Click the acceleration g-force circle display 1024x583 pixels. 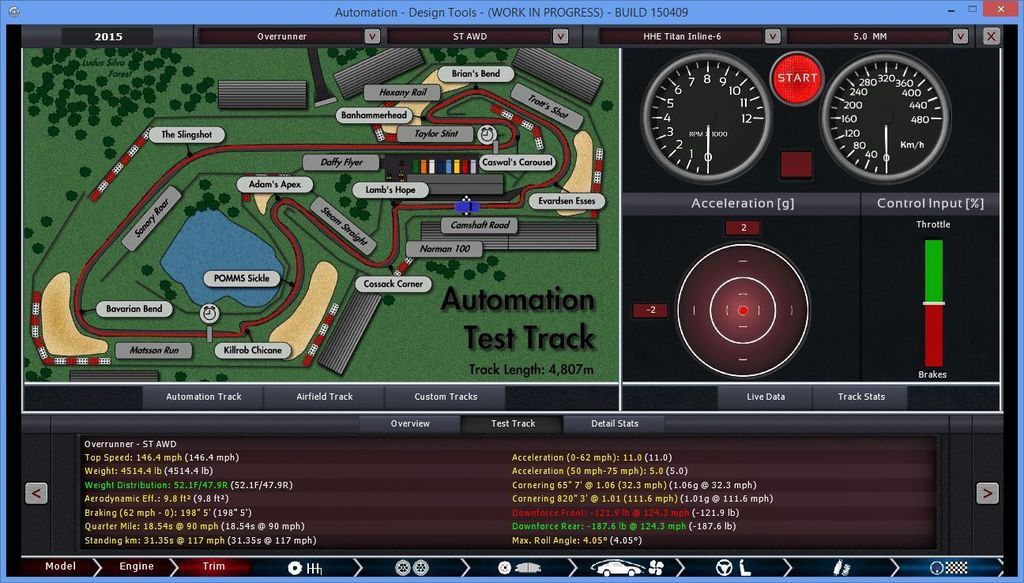(743, 311)
